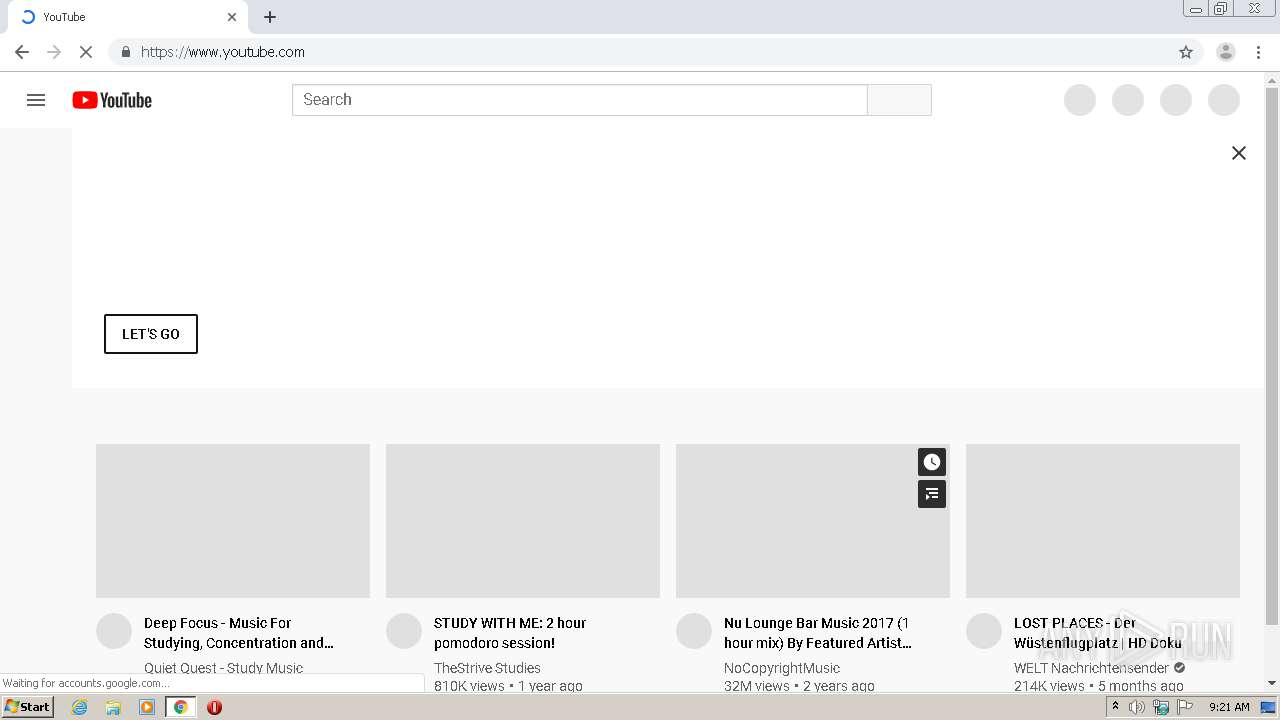Click the site lock icon
Viewport: 1280px width, 720px height.
pos(125,52)
